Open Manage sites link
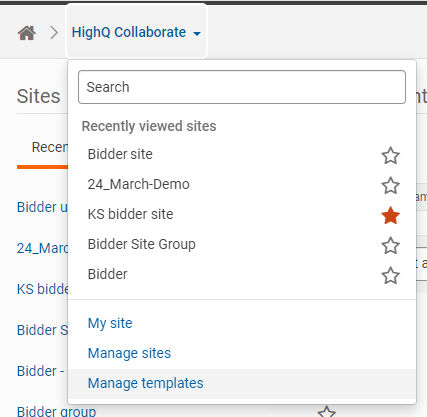The height and width of the screenshot is (417, 427). 129,353
